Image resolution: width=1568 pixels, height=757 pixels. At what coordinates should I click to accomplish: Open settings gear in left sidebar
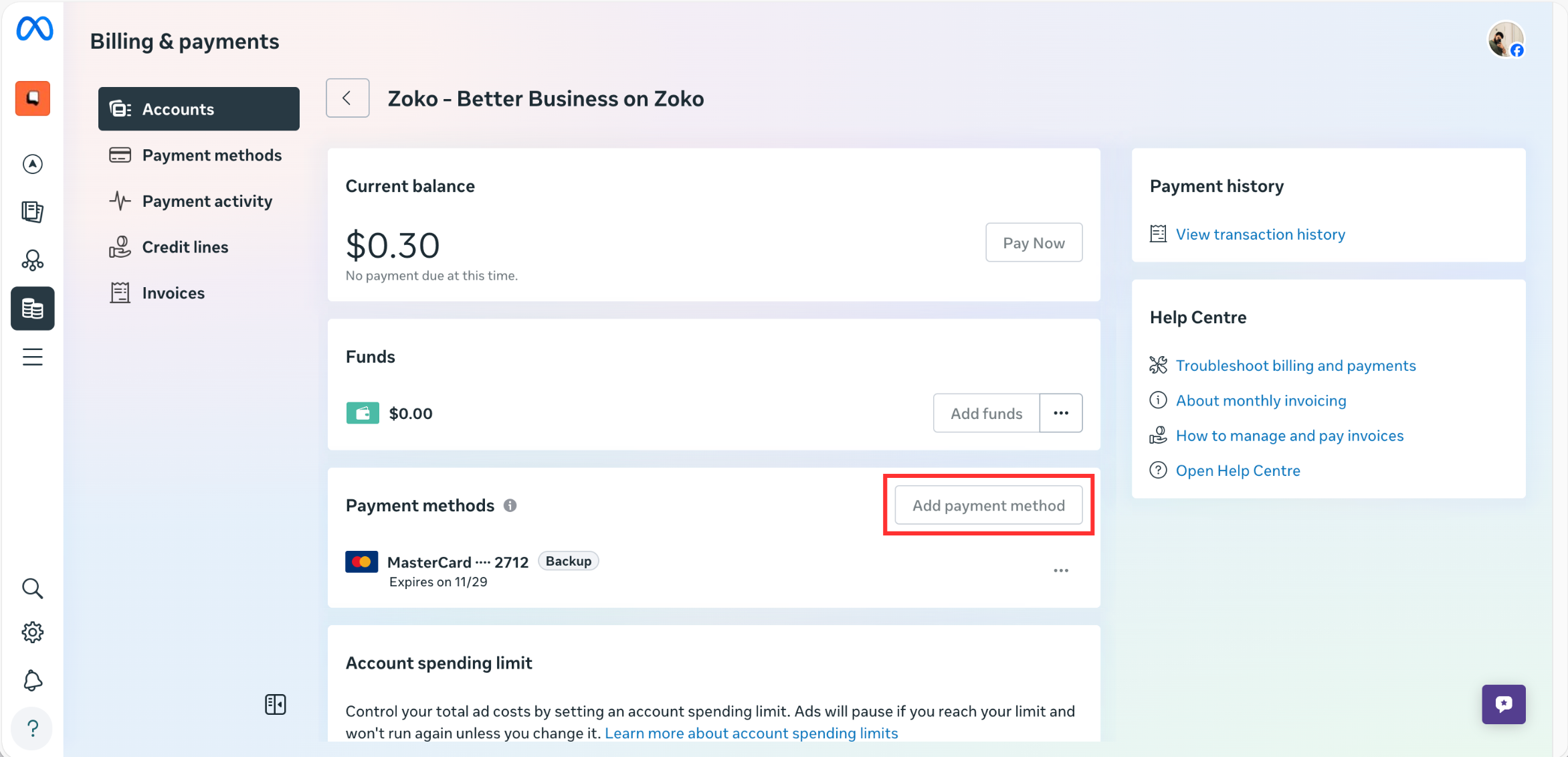click(x=32, y=633)
